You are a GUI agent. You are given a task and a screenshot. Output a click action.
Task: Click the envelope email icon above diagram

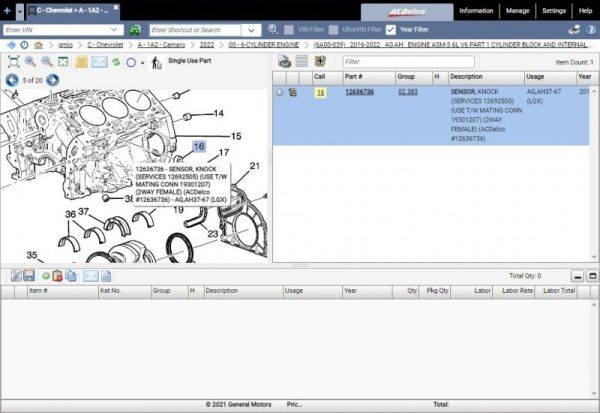coord(100,62)
